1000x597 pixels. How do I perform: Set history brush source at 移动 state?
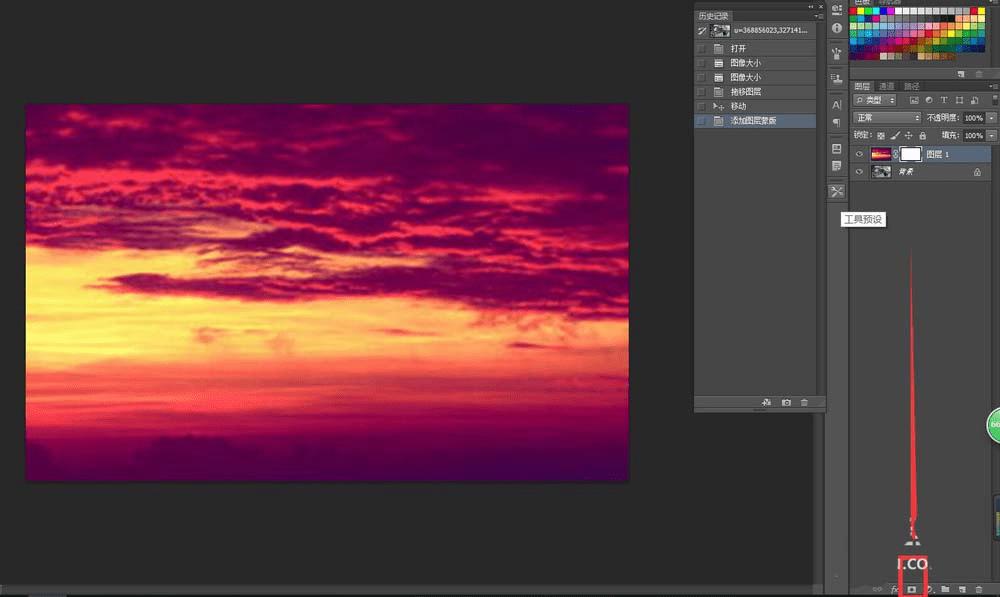[x=702, y=106]
